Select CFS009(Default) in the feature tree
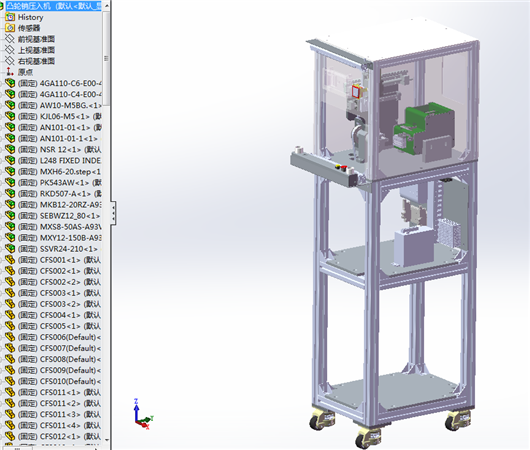This screenshot has width=530, height=450. (x=59, y=370)
